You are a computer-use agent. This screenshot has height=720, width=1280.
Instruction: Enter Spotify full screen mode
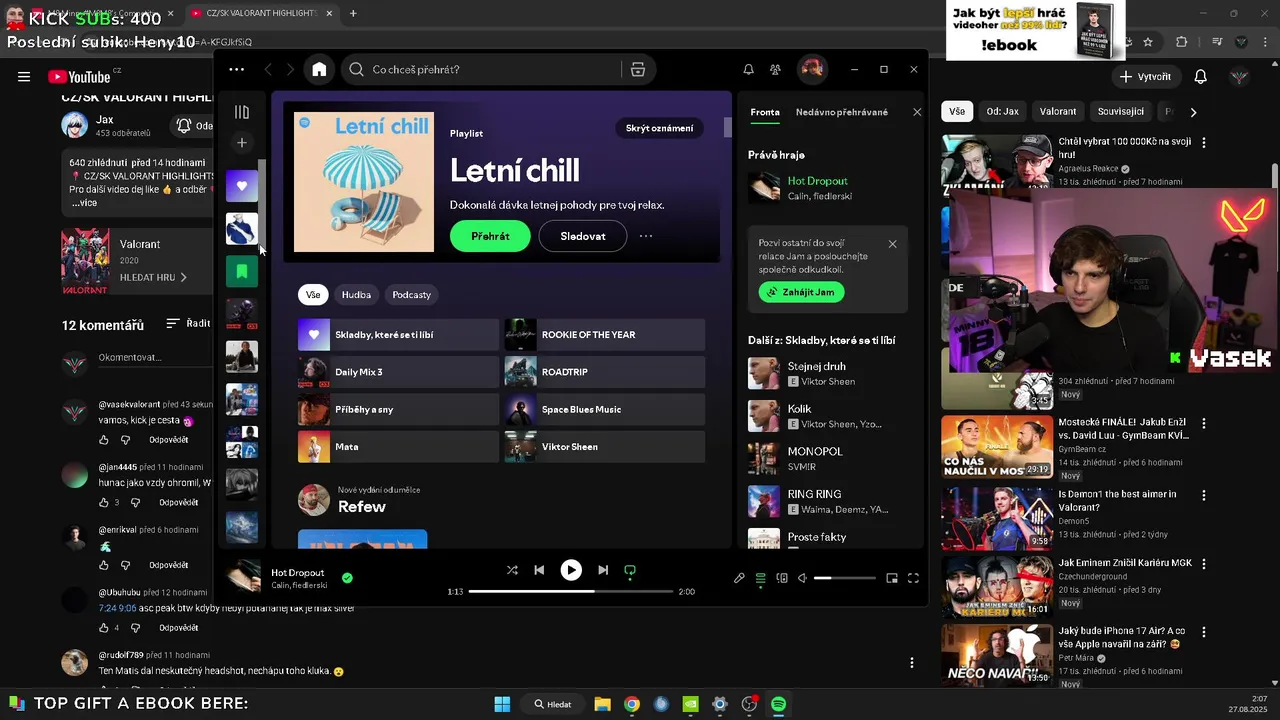pyautogui.click(x=913, y=578)
